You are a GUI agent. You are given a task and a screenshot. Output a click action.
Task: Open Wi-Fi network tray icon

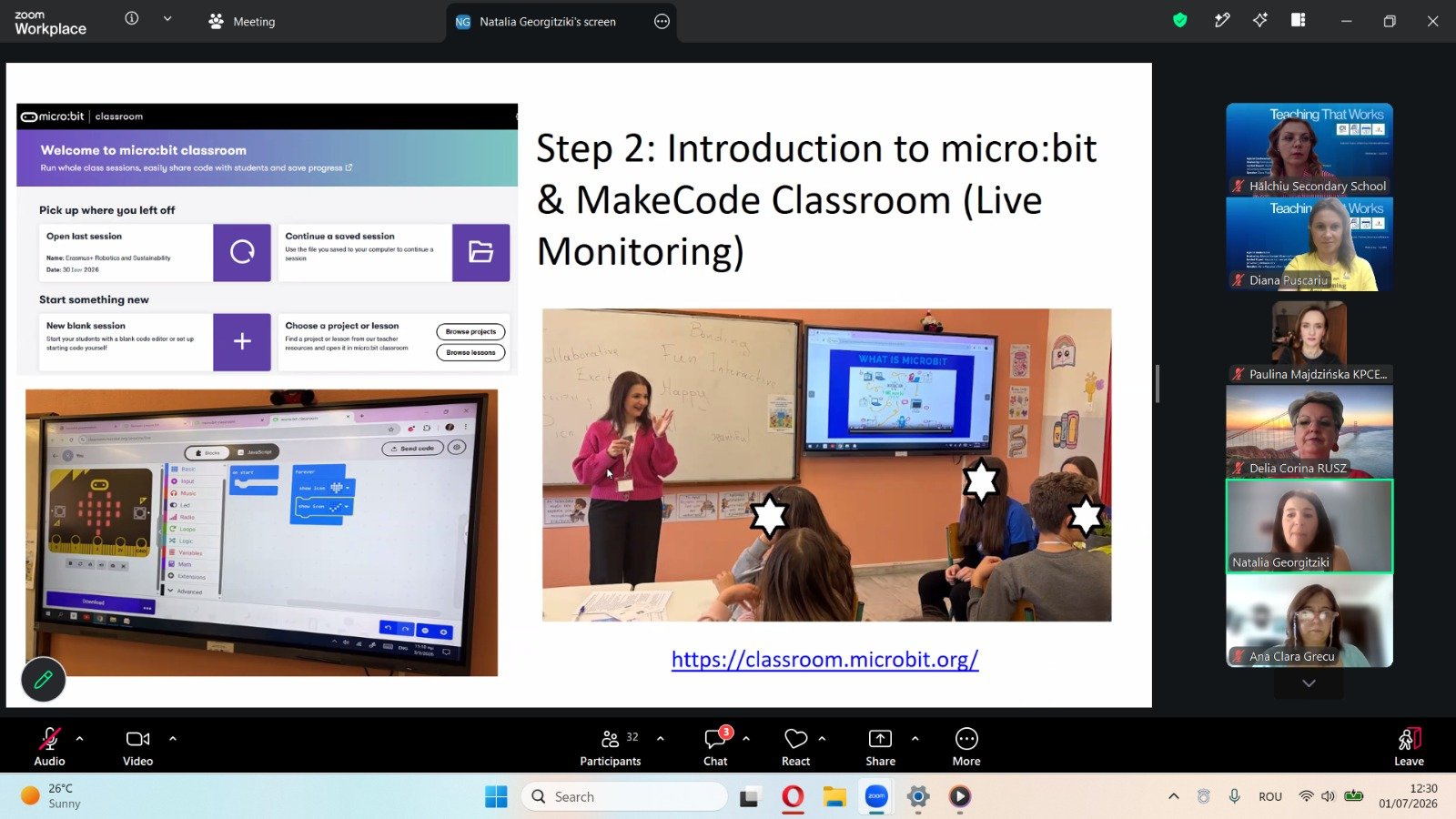click(x=1306, y=796)
